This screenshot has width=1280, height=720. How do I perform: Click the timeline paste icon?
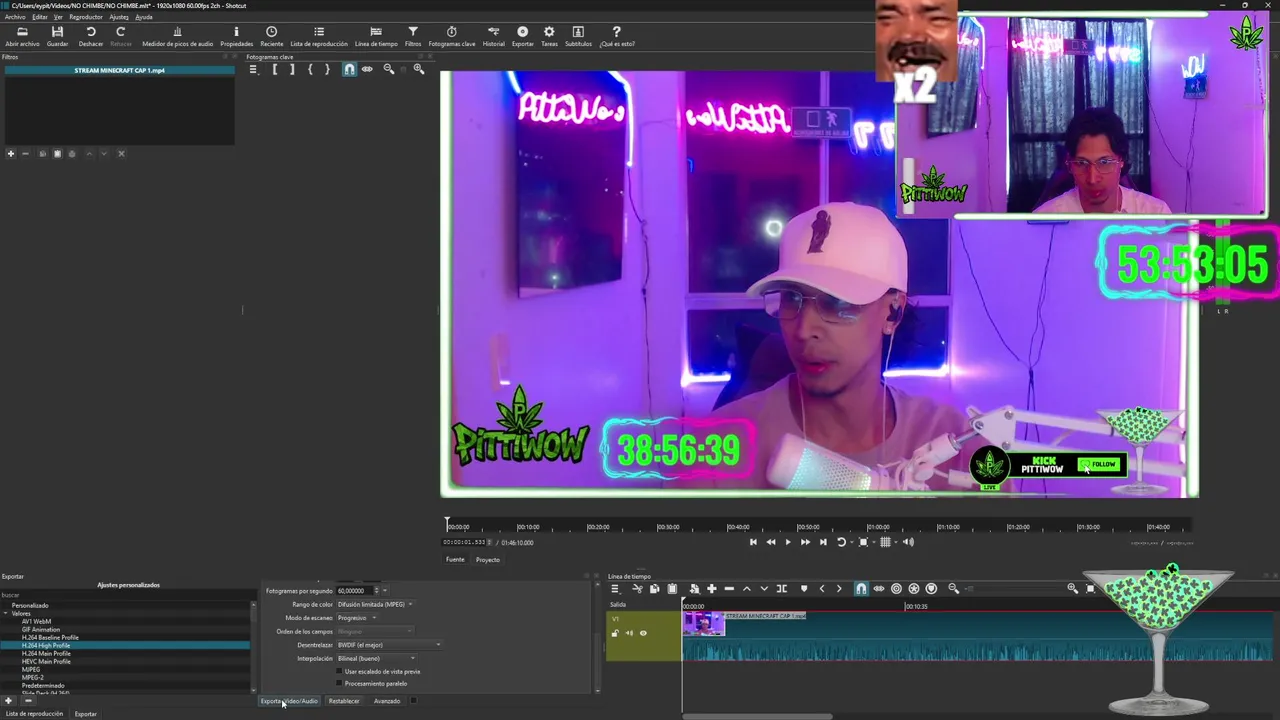click(672, 588)
